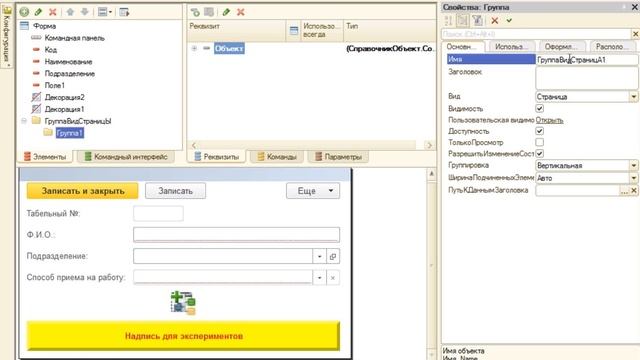
Task: Switch to the Параметры tab
Action: click(338, 157)
